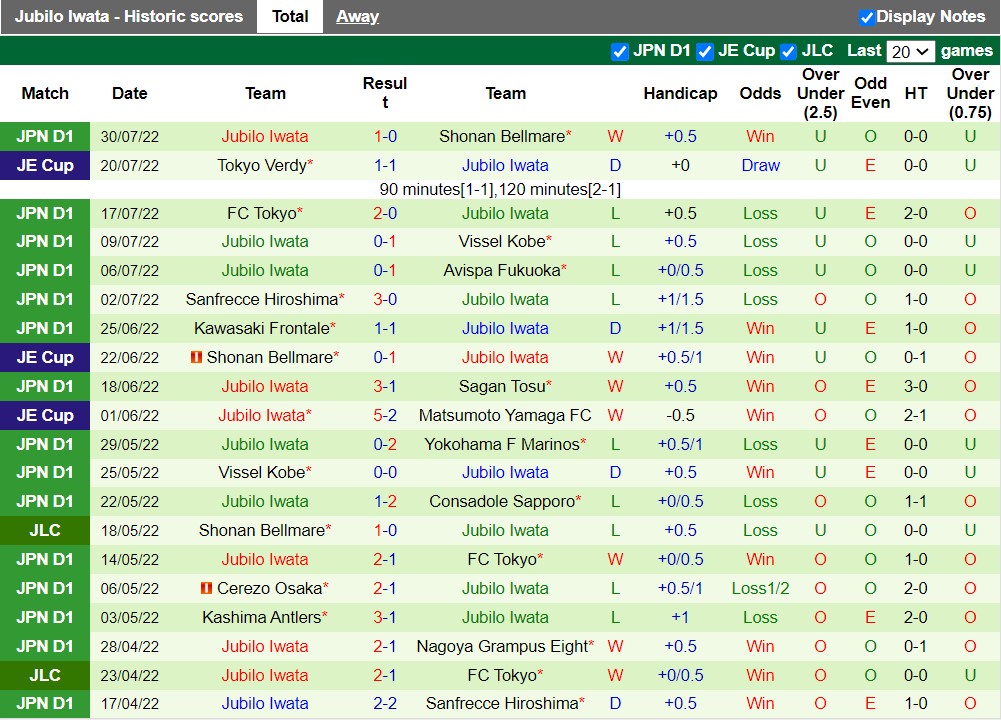This screenshot has width=1001, height=720.
Task: Click the Handicap column header
Action: [680, 94]
